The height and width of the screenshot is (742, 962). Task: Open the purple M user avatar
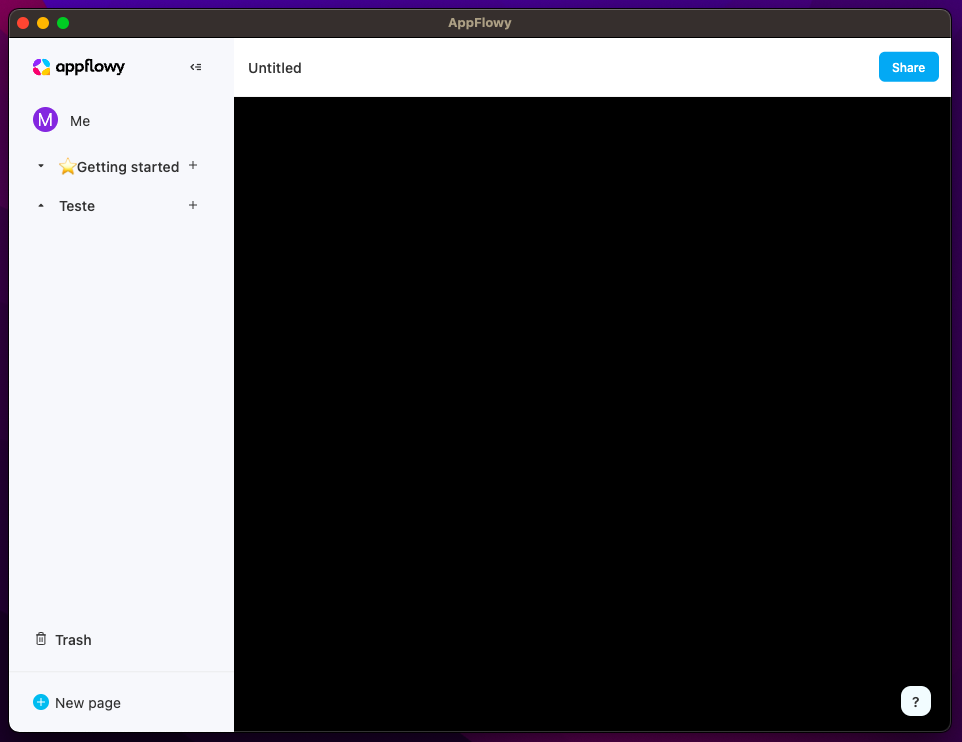point(45,120)
